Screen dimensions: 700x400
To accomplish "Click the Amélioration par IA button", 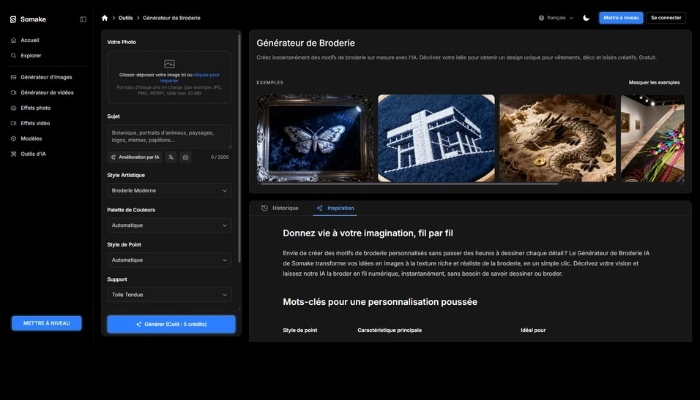I will coord(135,157).
